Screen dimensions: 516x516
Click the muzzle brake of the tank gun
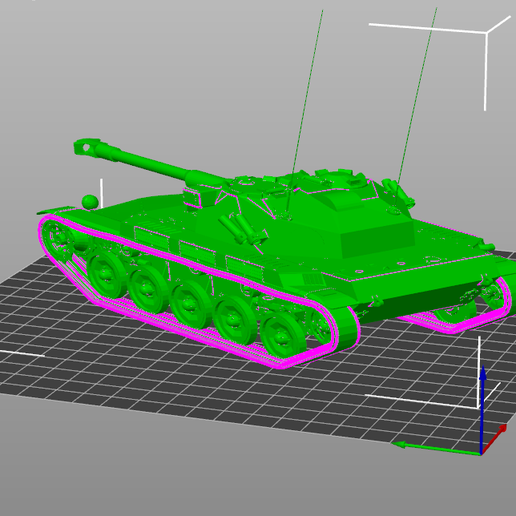(x=87, y=146)
